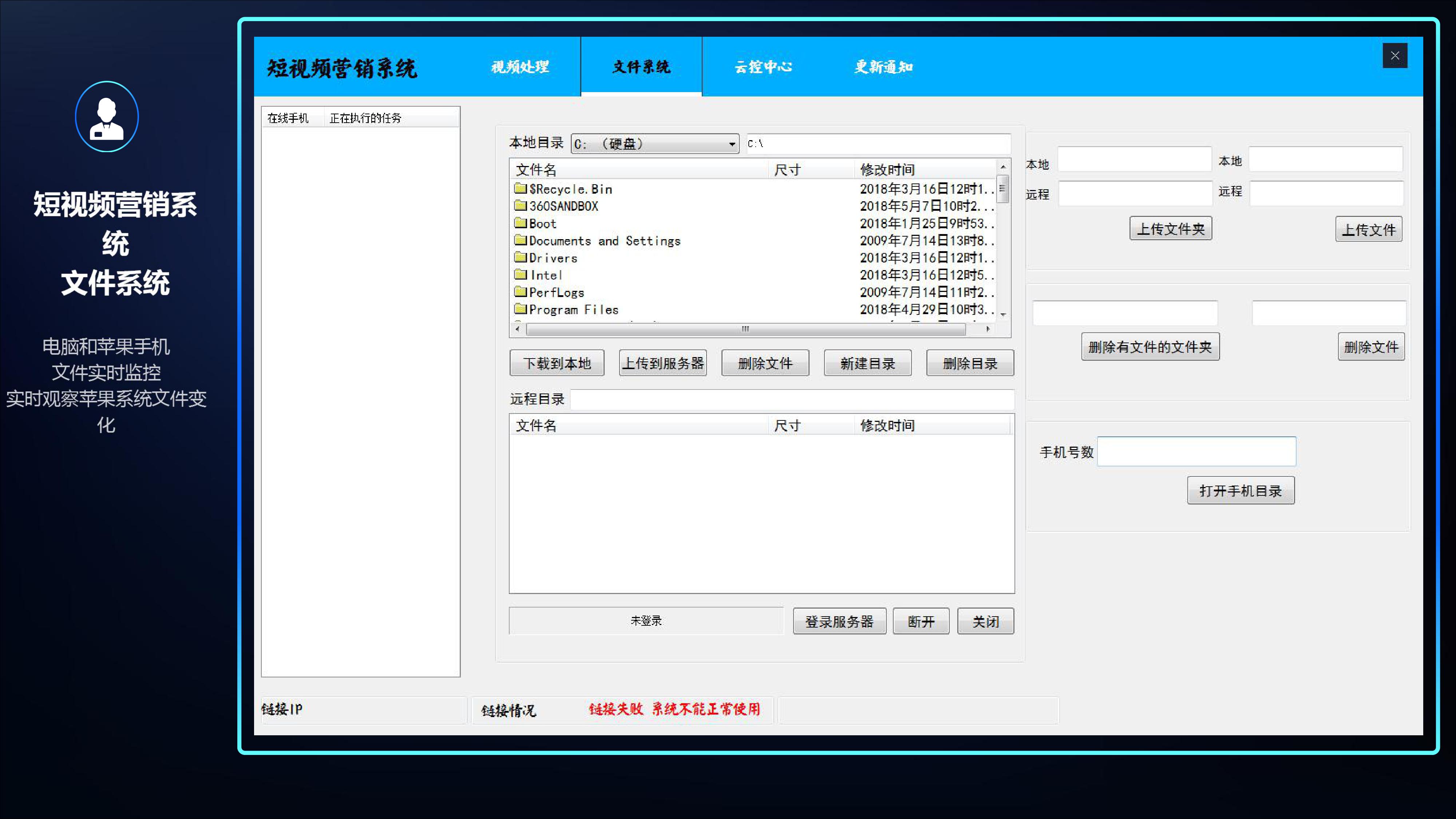Close the marketing system window

click(x=1394, y=55)
